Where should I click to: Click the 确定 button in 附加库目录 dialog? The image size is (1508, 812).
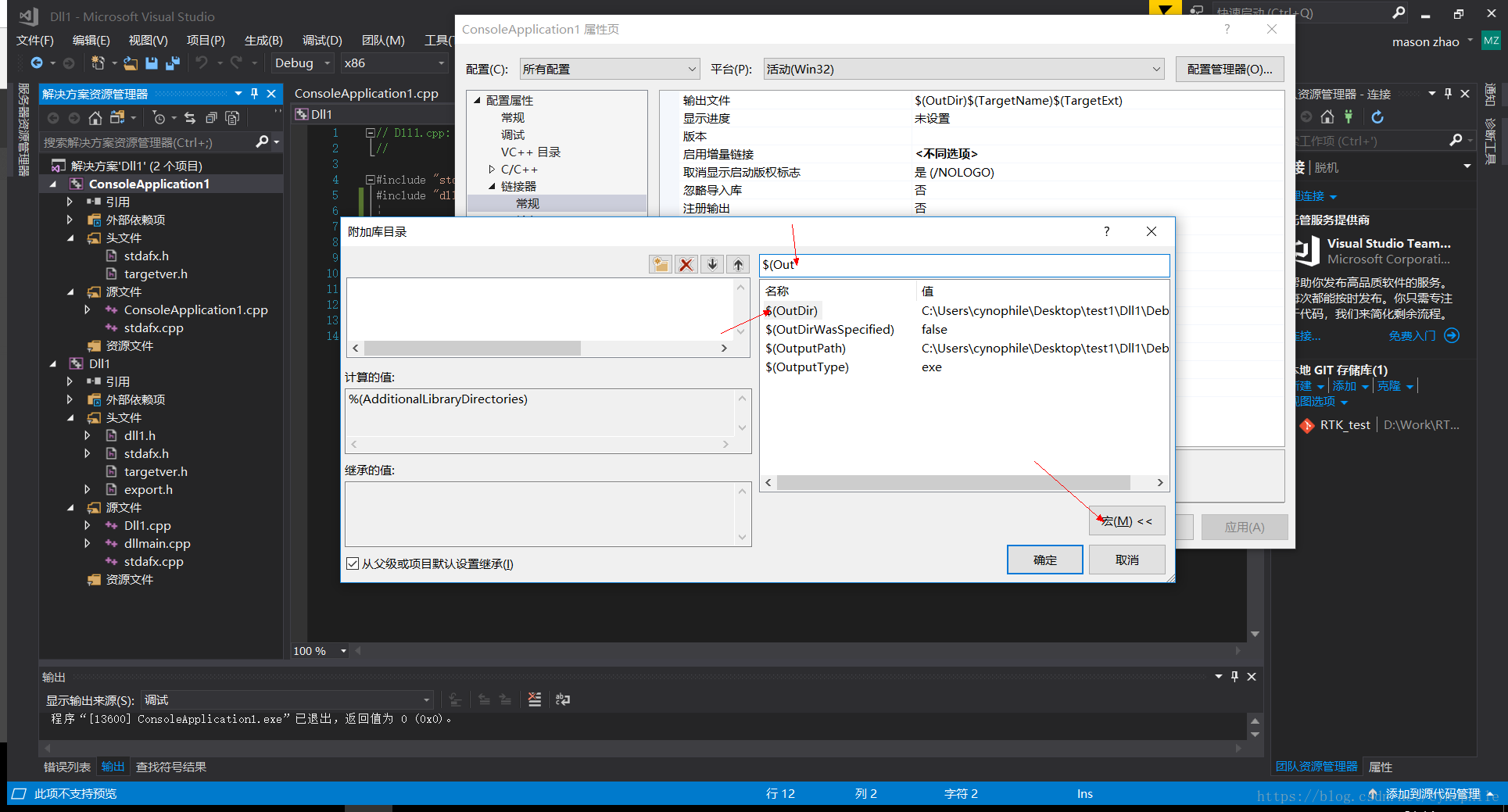coord(1045,560)
